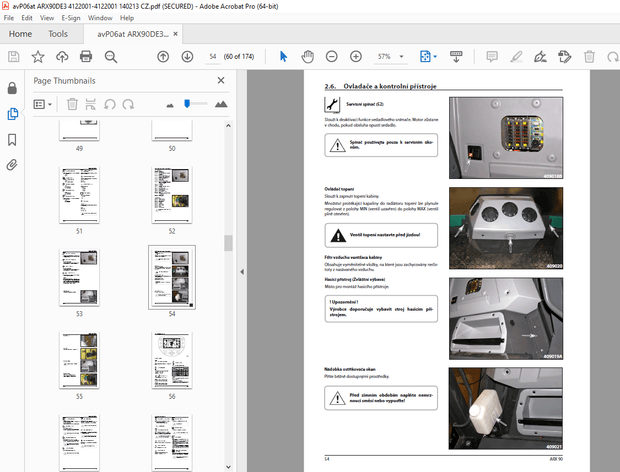Add document to starred with star icon
The width and height of the screenshot is (620, 472).
click(38, 57)
